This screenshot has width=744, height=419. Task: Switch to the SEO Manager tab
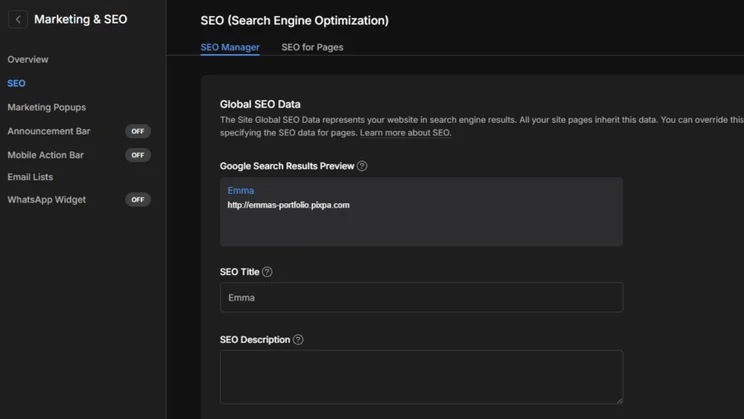click(230, 47)
